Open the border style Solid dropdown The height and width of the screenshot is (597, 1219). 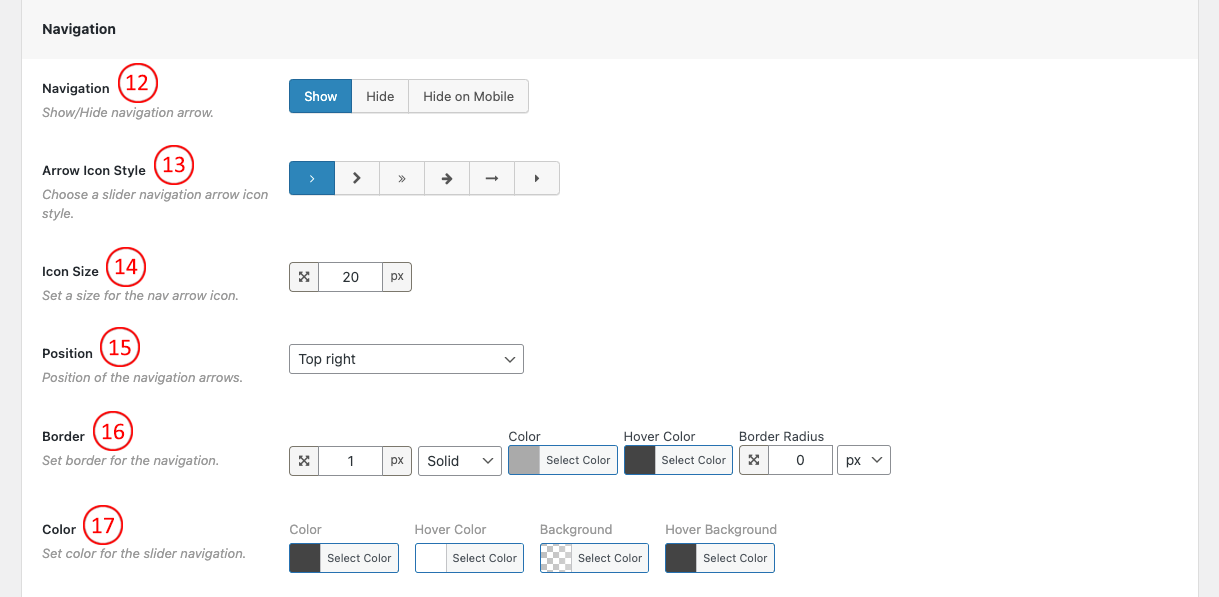point(460,460)
